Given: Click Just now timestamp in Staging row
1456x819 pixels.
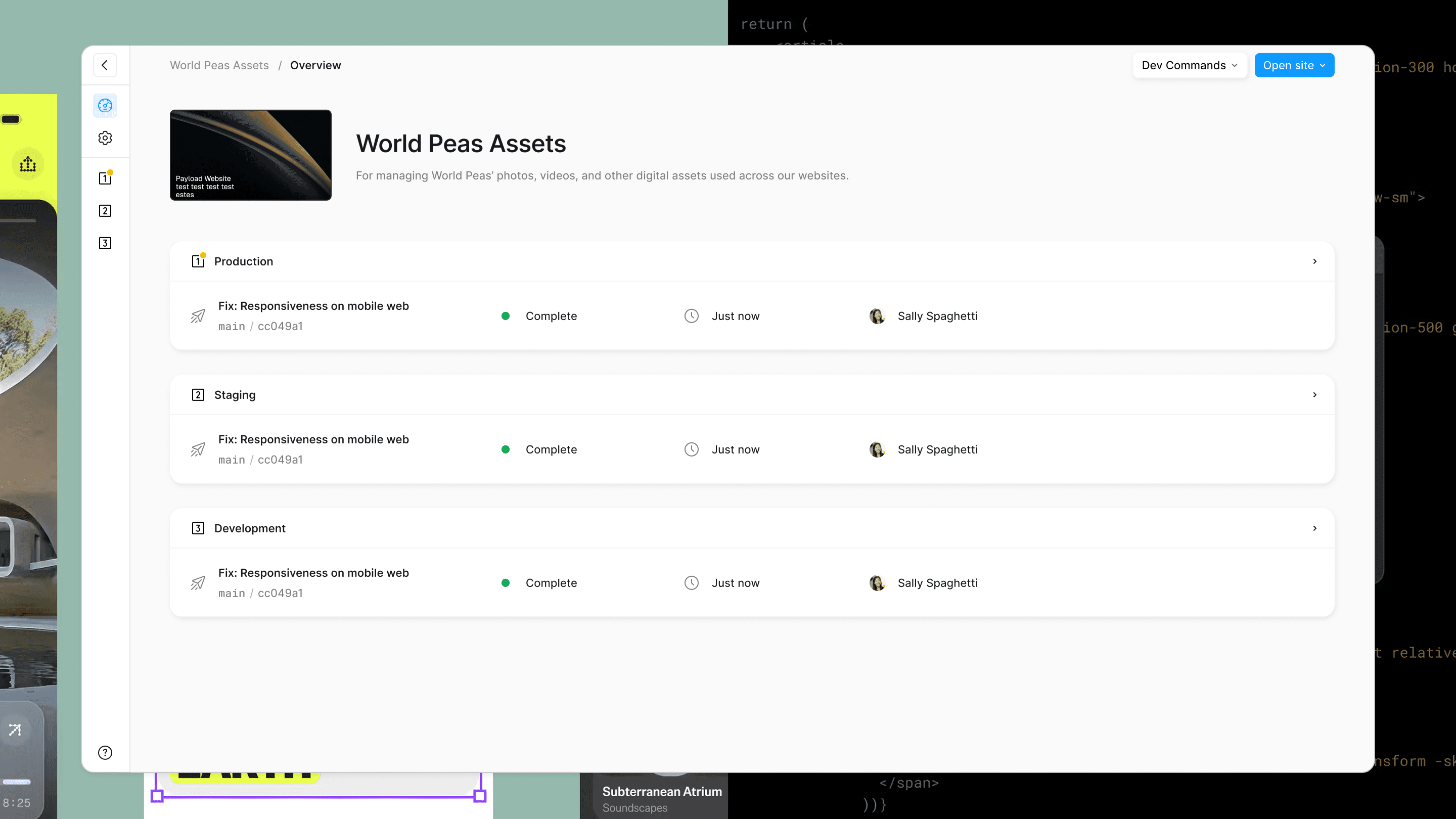Looking at the screenshot, I should click(736, 449).
